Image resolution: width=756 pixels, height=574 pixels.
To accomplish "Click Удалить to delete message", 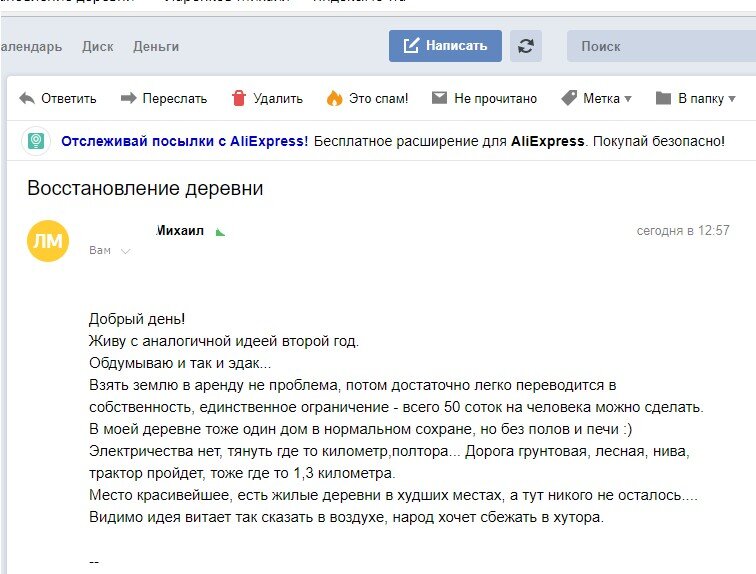I will [278, 98].
